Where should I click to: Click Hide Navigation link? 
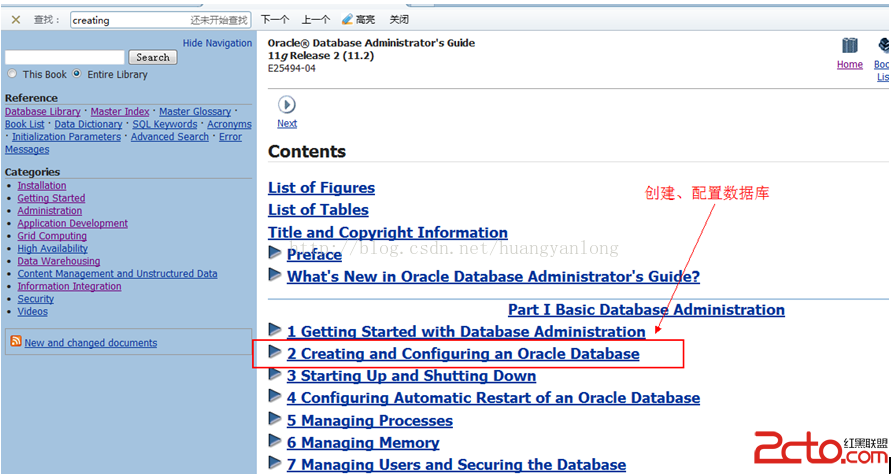point(217,43)
